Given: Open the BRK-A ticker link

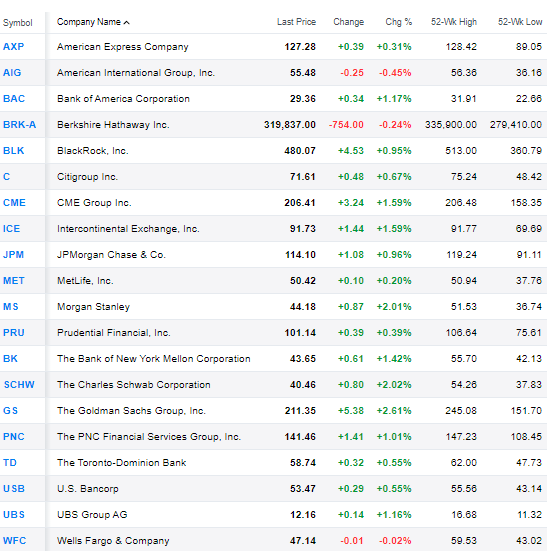Looking at the screenshot, I should (x=19, y=124).
